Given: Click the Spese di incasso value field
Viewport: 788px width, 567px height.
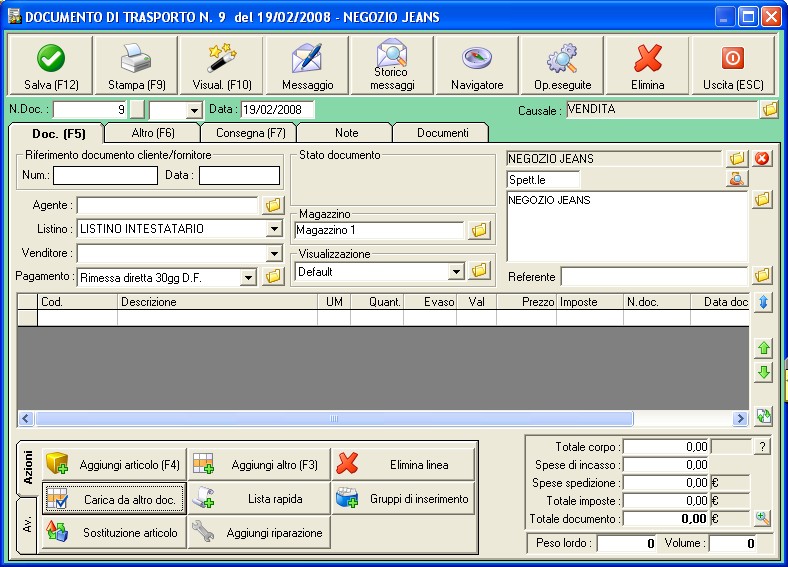Looking at the screenshot, I should click(666, 464).
